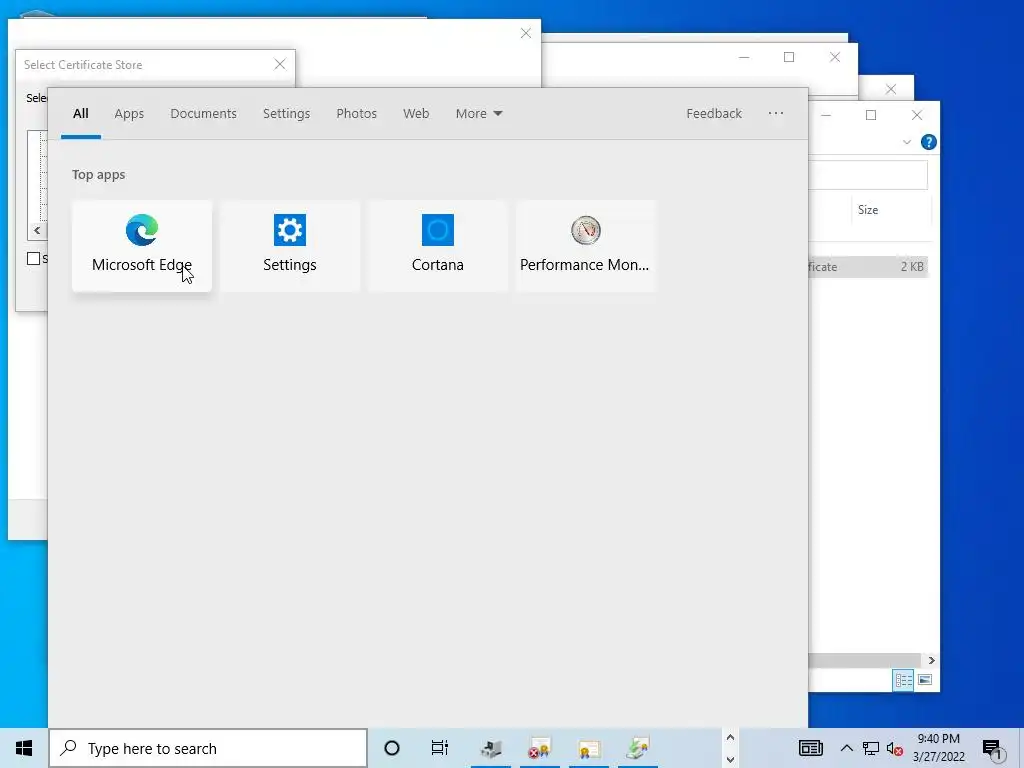Expand the More filter dropdown
This screenshot has width=1024, height=768.
479,114
